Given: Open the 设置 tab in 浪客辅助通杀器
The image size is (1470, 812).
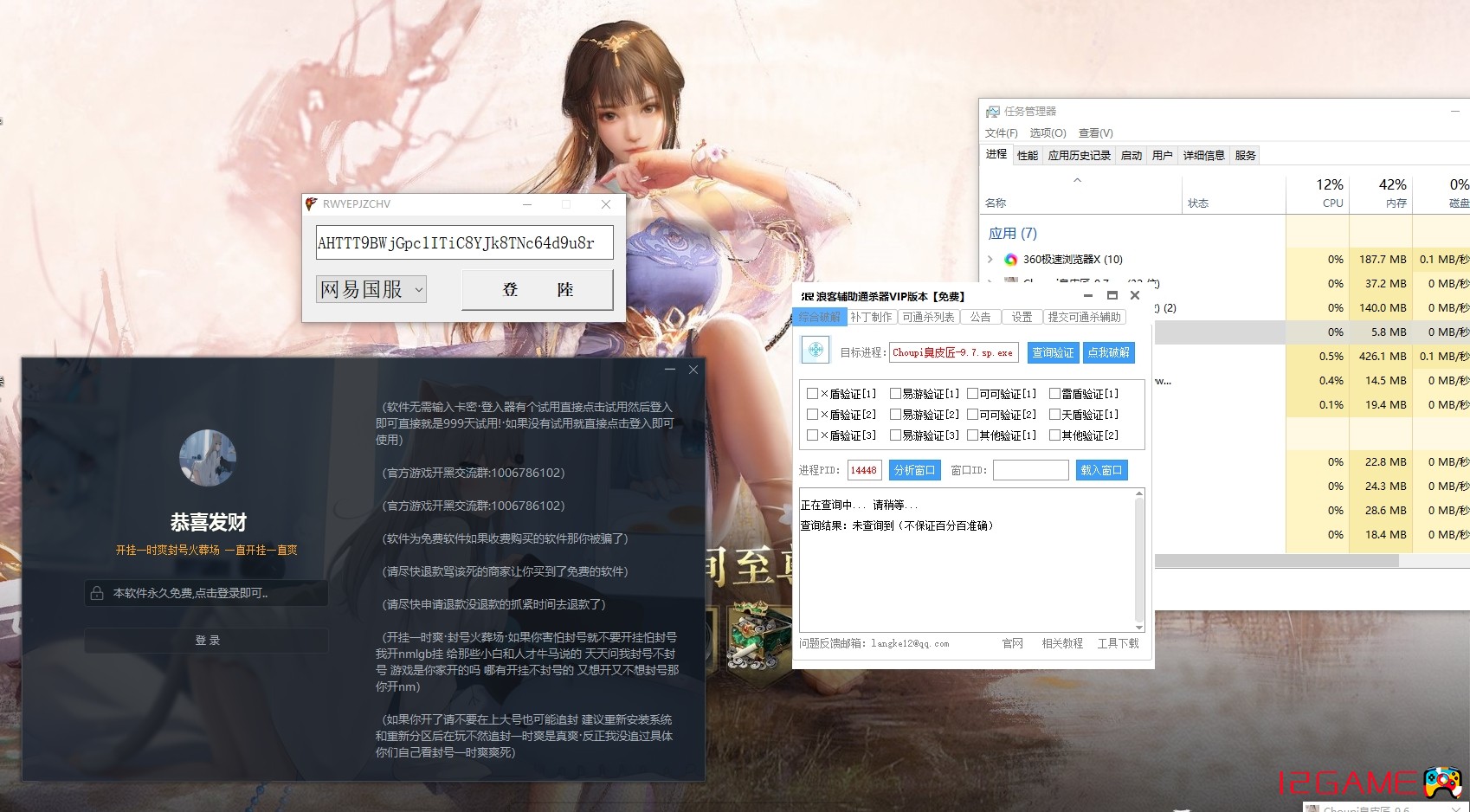Looking at the screenshot, I should (1022, 317).
